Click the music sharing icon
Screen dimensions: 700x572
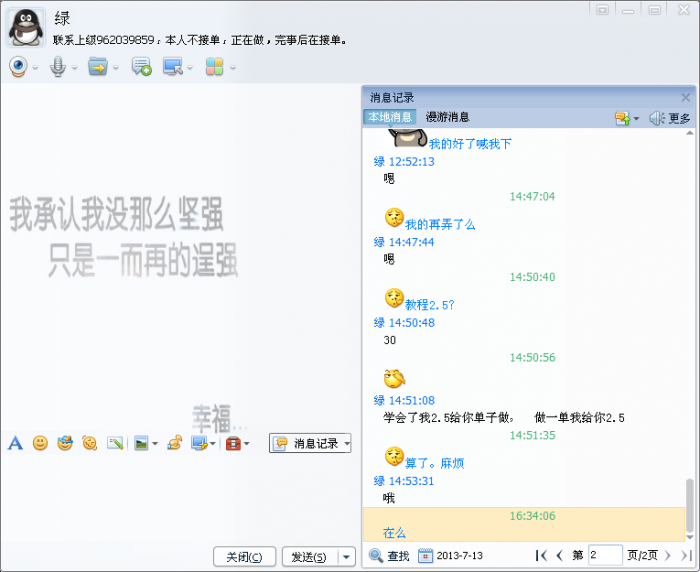[x=175, y=443]
